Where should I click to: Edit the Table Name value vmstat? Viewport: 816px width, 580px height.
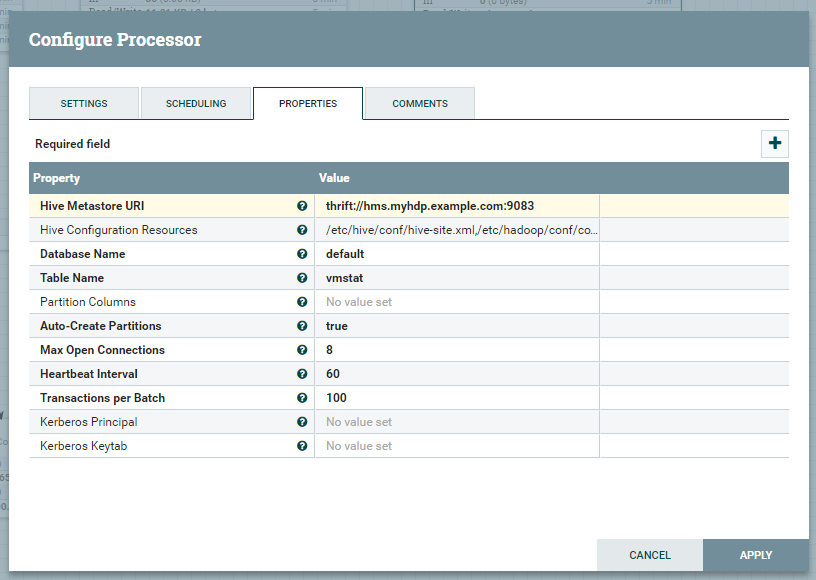point(457,278)
